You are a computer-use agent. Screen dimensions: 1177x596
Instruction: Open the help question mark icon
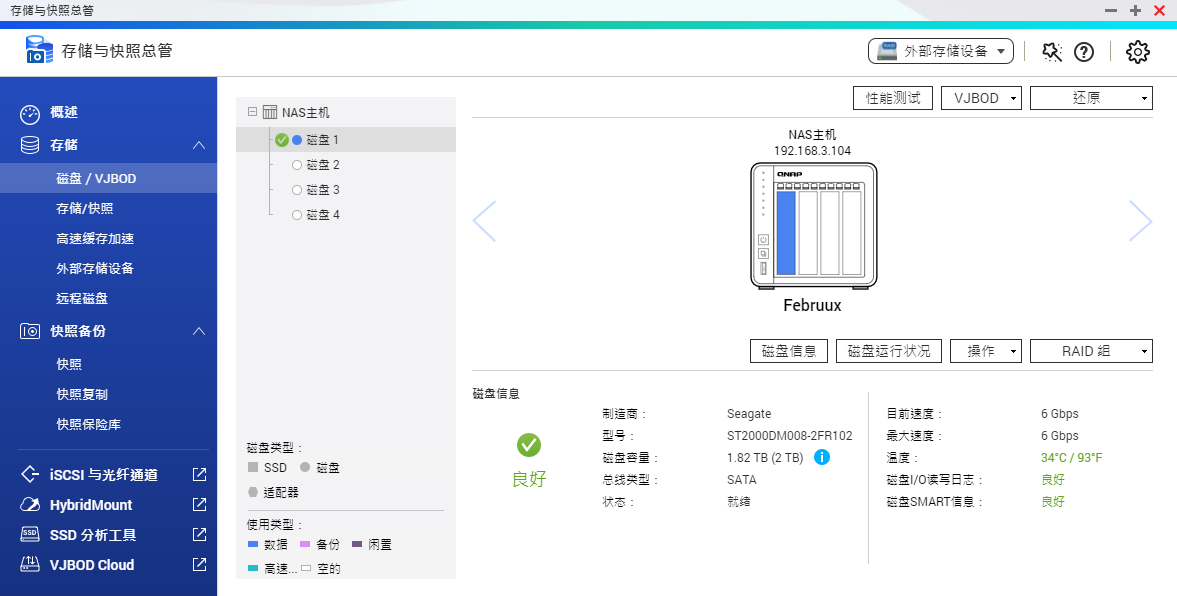tap(1084, 51)
